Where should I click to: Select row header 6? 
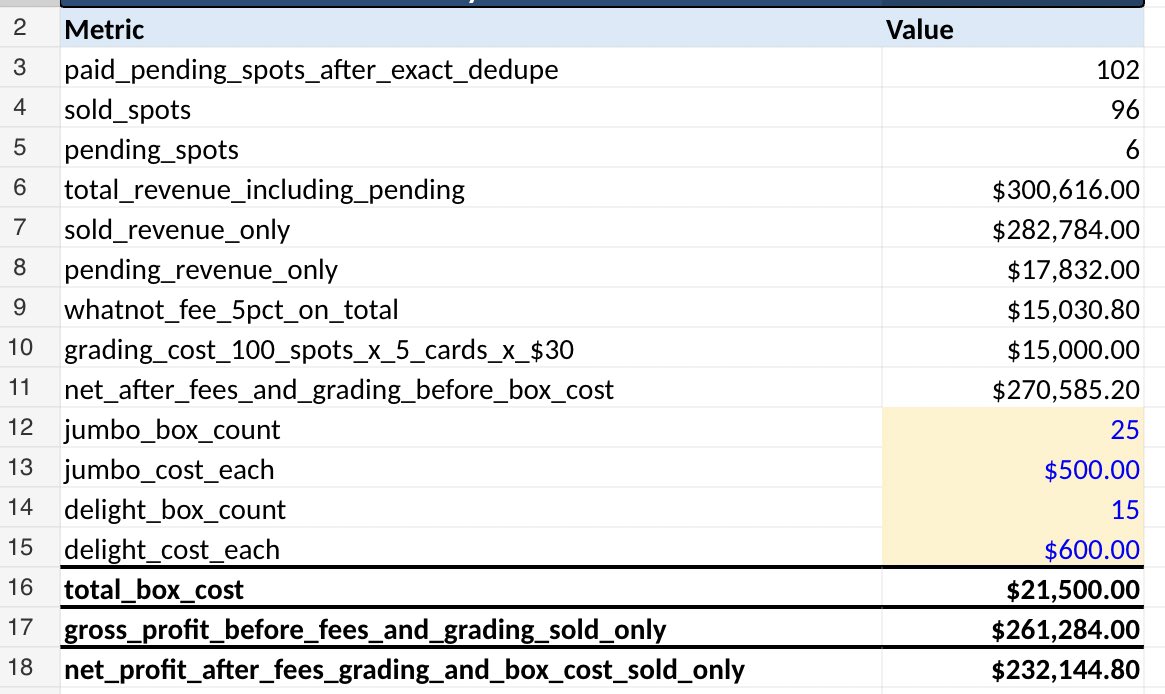pos(30,188)
